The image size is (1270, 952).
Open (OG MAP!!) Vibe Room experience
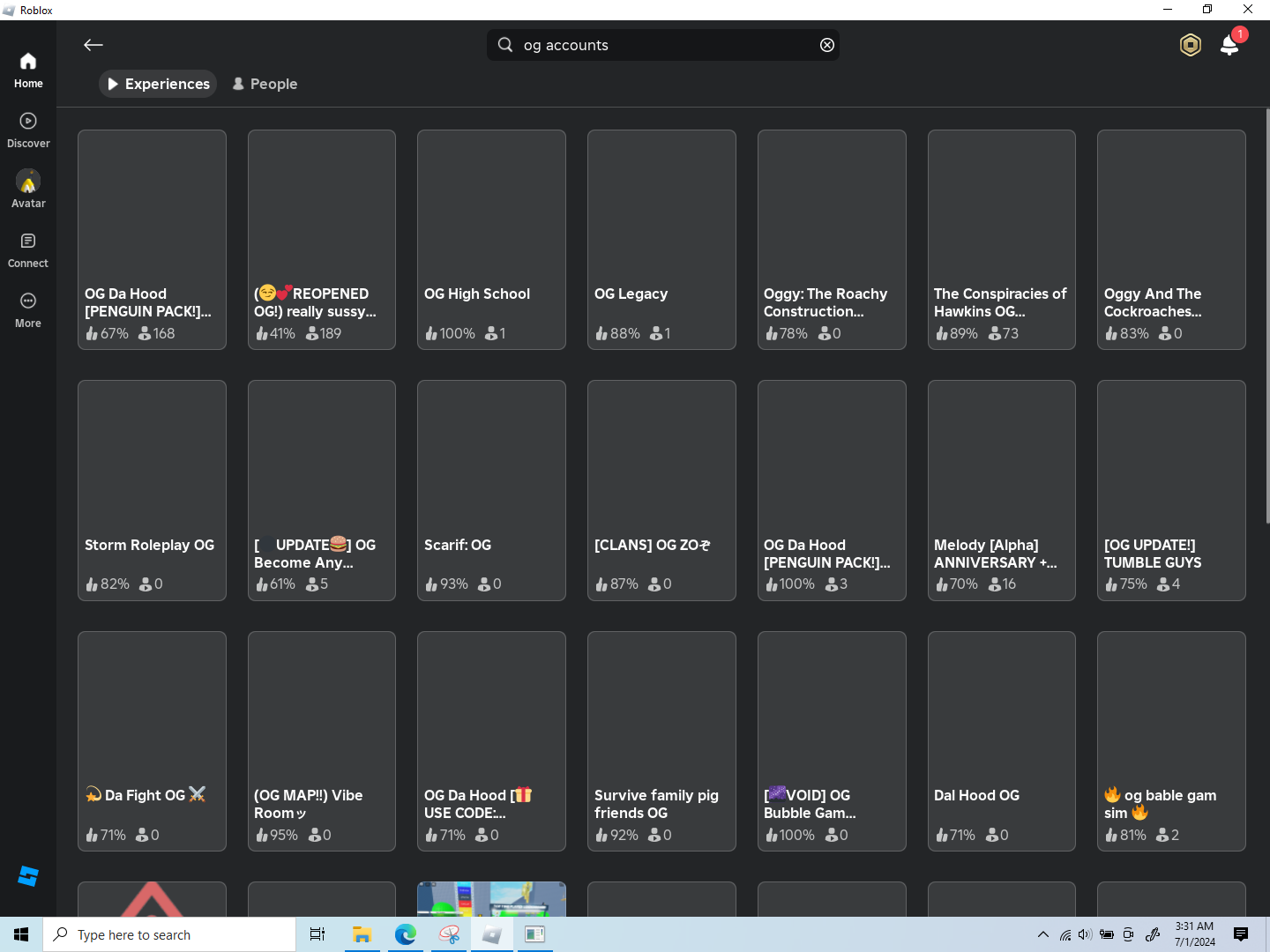coord(322,741)
